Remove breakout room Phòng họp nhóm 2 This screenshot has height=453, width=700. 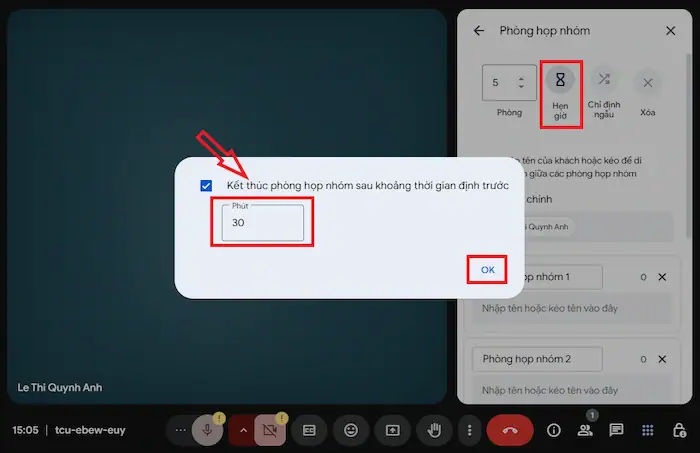coord(662,359)
